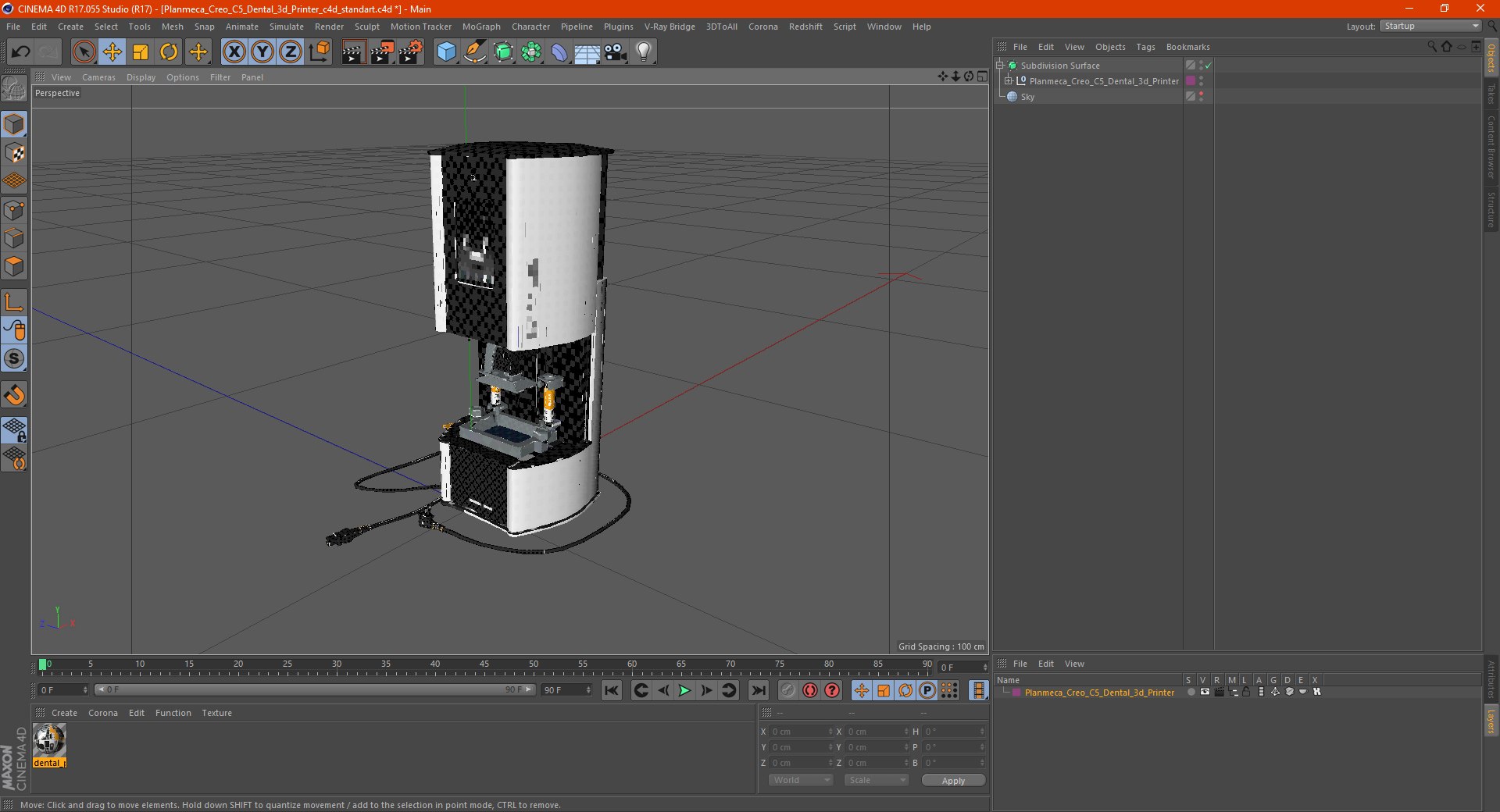Click the Undo arrow icon
Screen dimensions: 1500x812
tap(20, 52)
